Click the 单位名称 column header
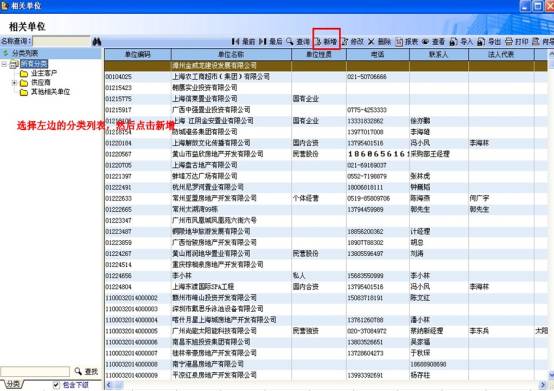The image size is (554, 391). (x=231, y=54)
